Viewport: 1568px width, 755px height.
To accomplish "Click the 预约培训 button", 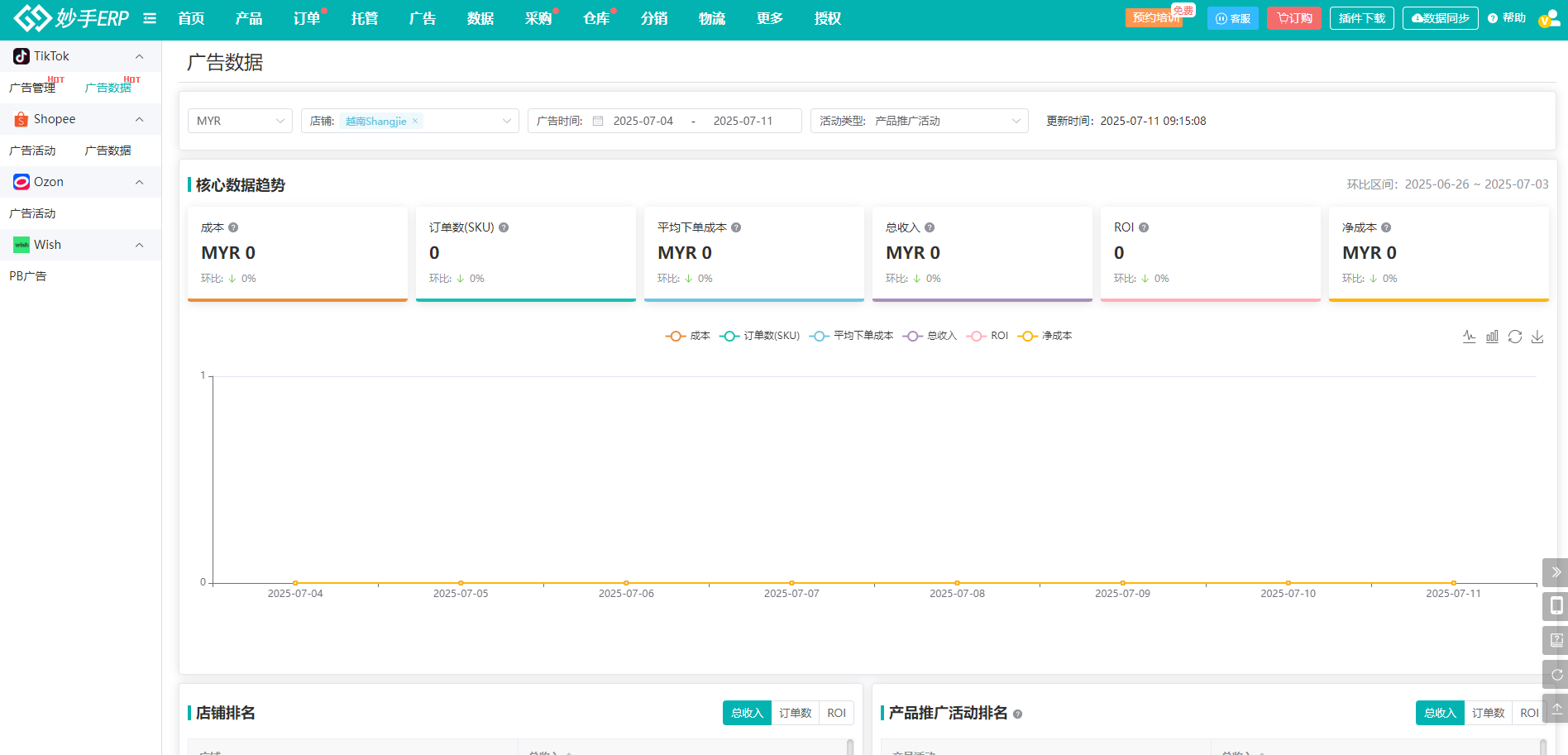I will pyautogui.click(x=1154, y=18).
